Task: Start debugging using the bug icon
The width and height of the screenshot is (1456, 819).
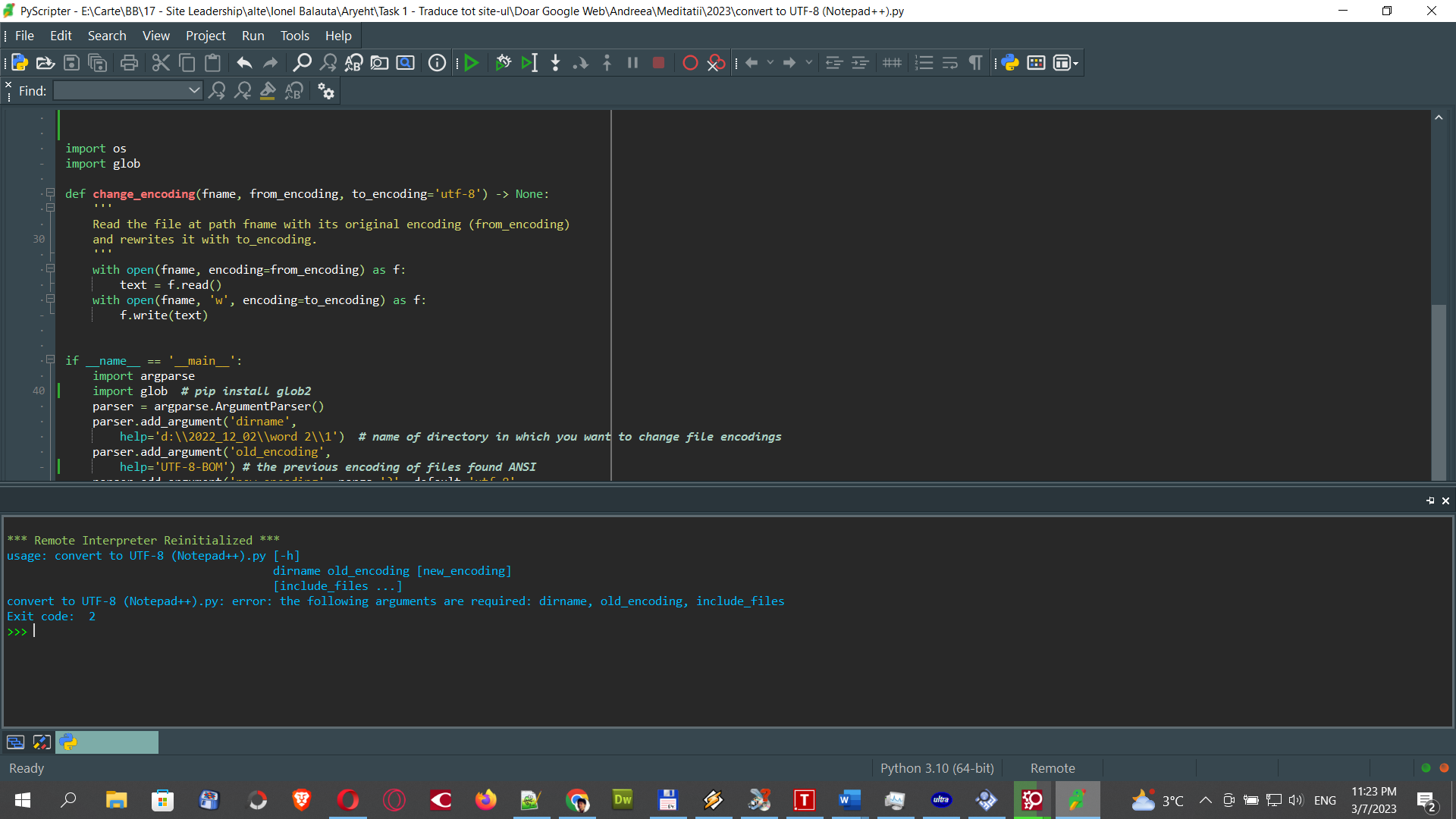Action: point(503,63)
